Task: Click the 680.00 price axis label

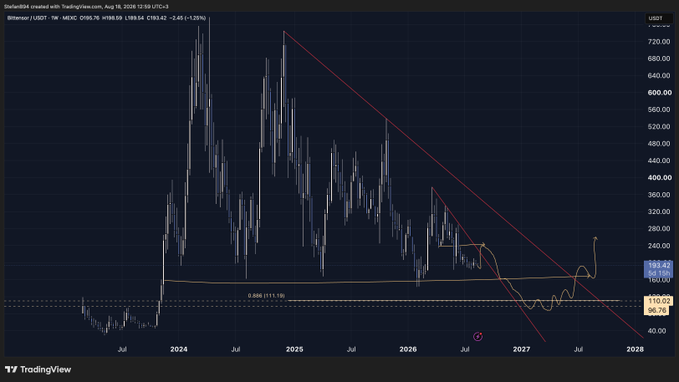Action: (659, 58)
